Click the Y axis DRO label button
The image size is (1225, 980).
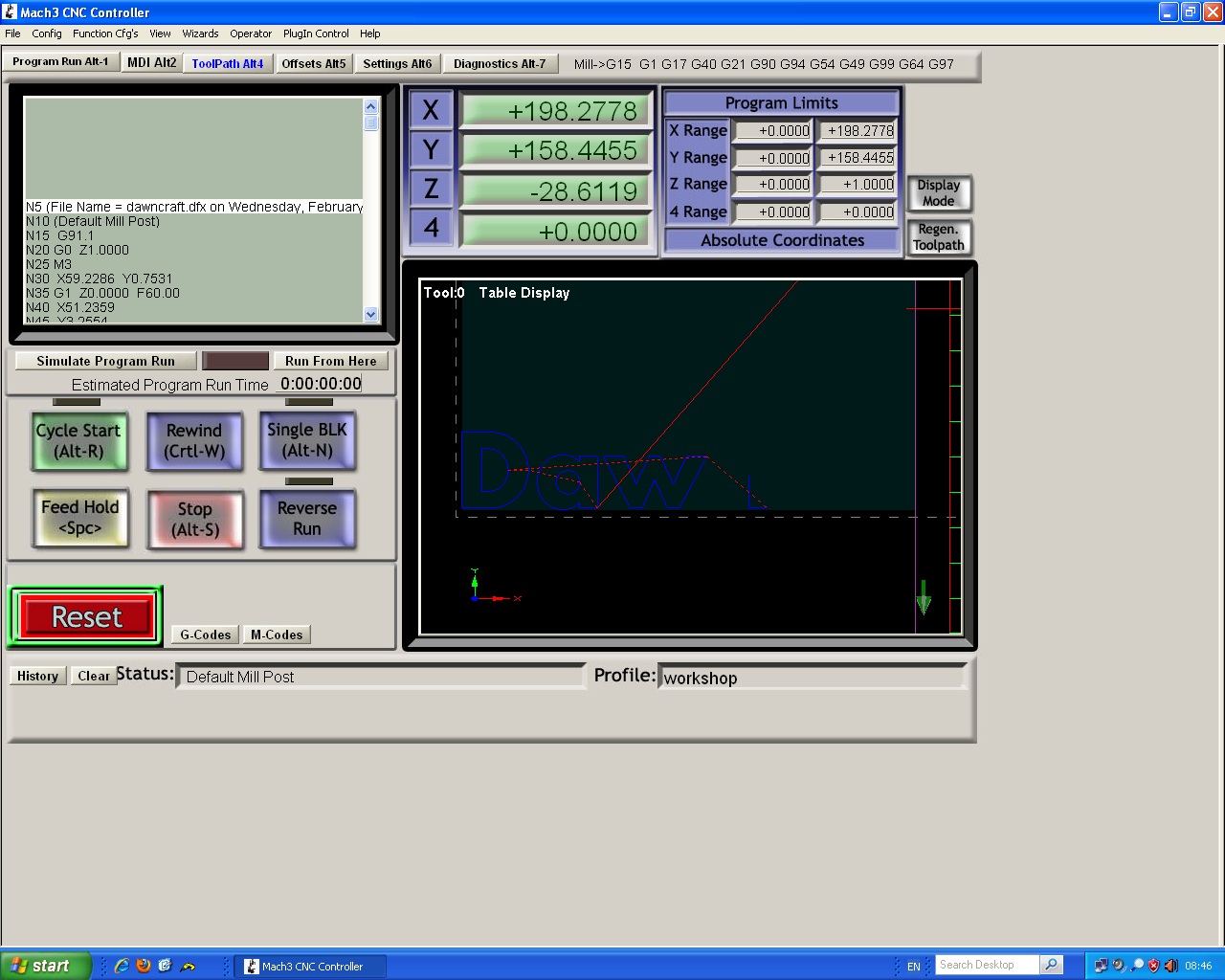pos(431,150)
